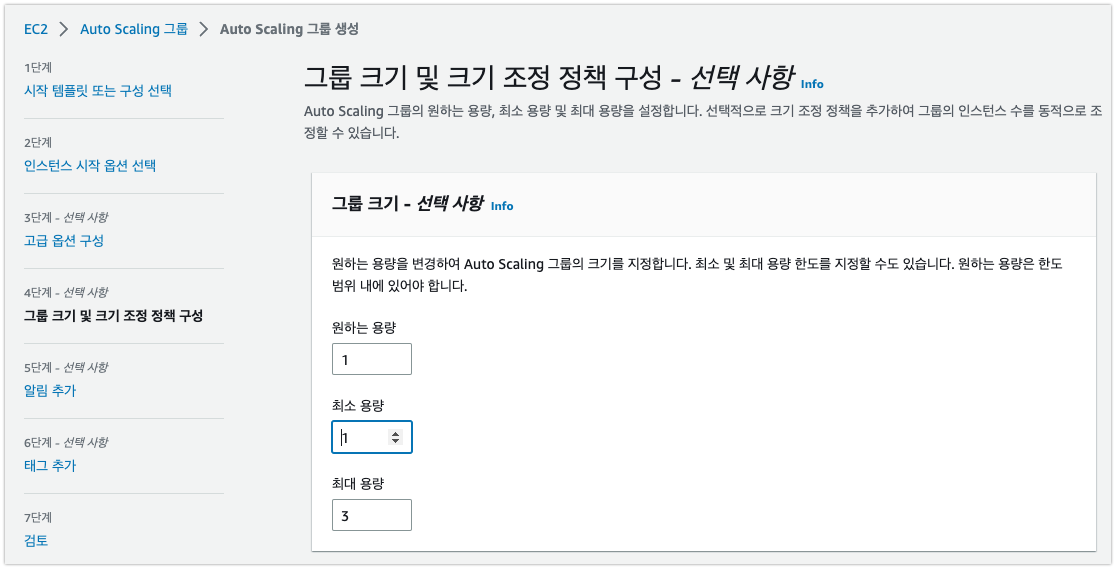
Task: Open step 고급 옵션 구성
Action: tap(63, 241)
